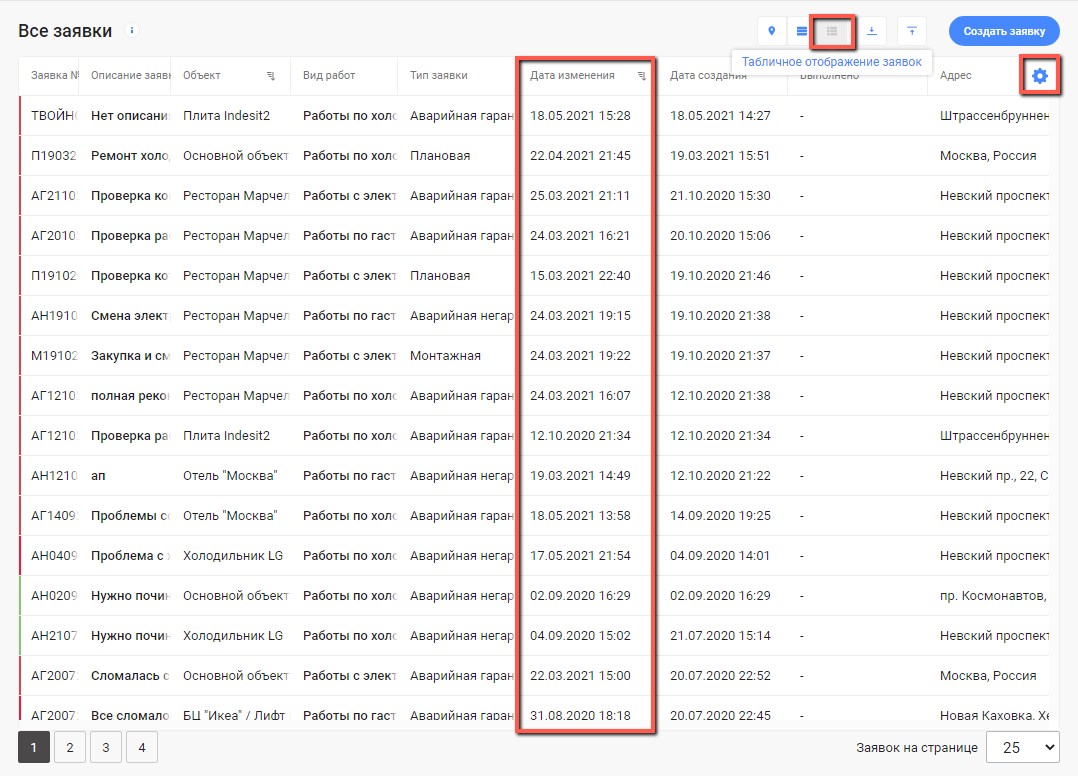Click date 31.08.2020 18:18
The image size is (1078, 776).
580,716
